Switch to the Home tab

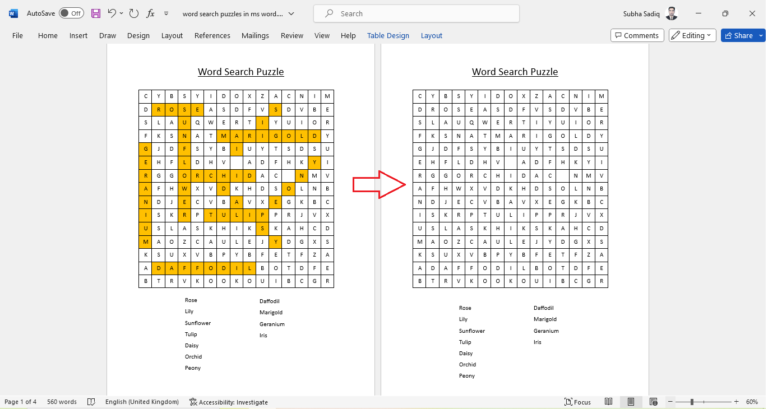[48, 35]
